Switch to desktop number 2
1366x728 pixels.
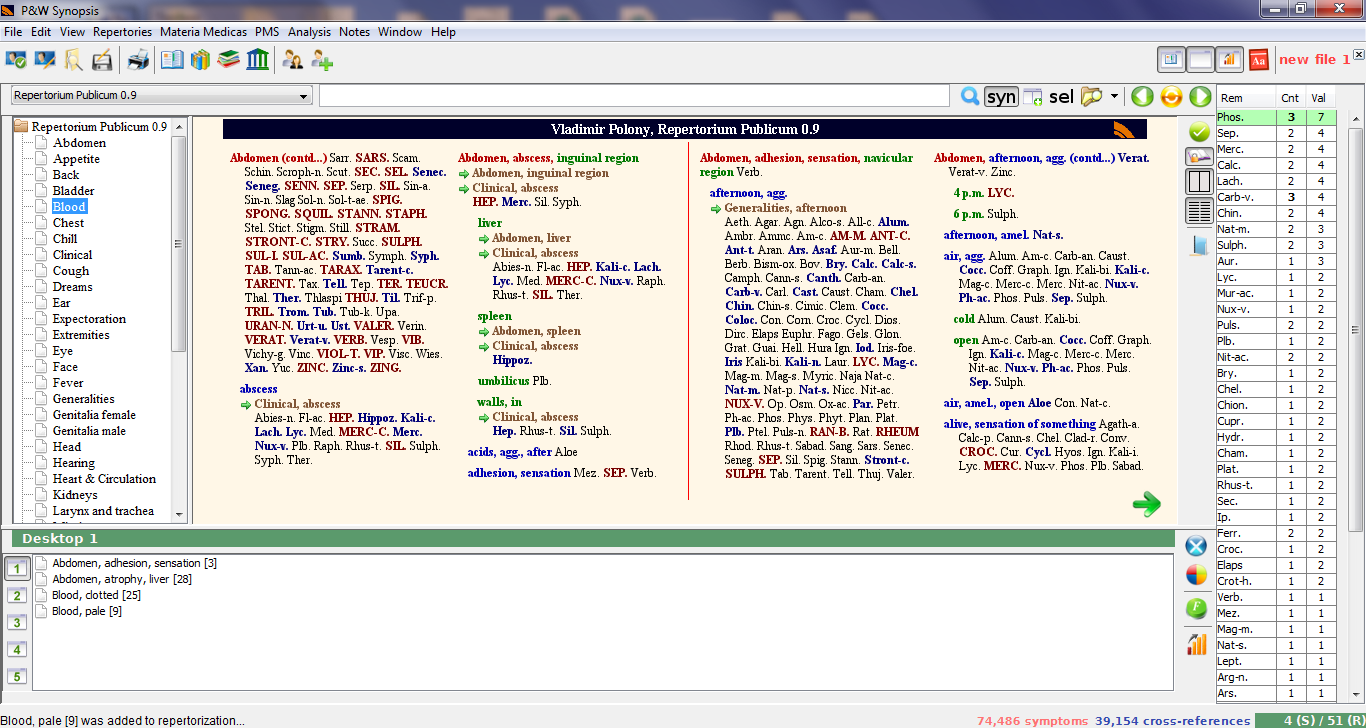(x=17, y=596)
